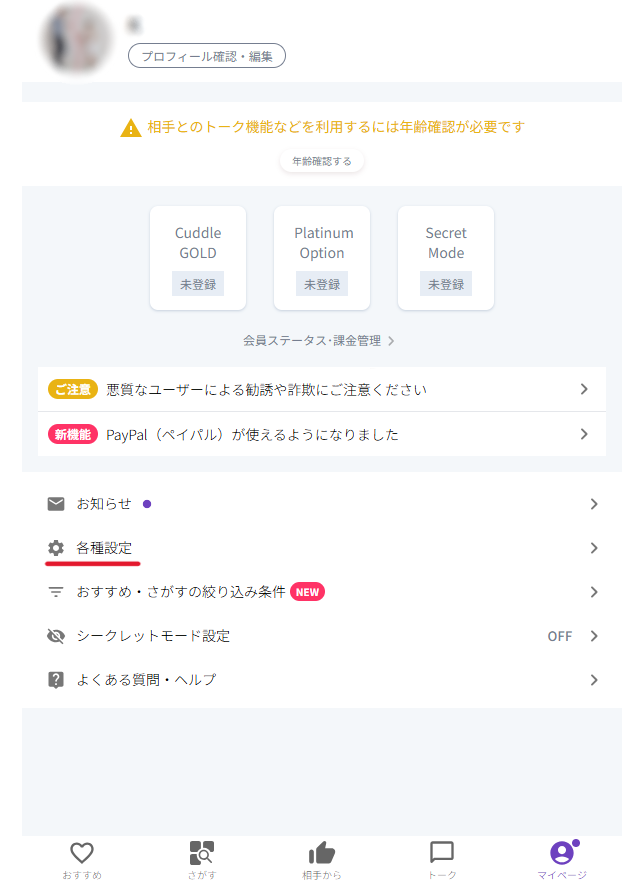Viewport: 640px width, 882px height.
Task: Expand the PayPal 新機能 announcement chevron
Action: click(x=584, y=434)
